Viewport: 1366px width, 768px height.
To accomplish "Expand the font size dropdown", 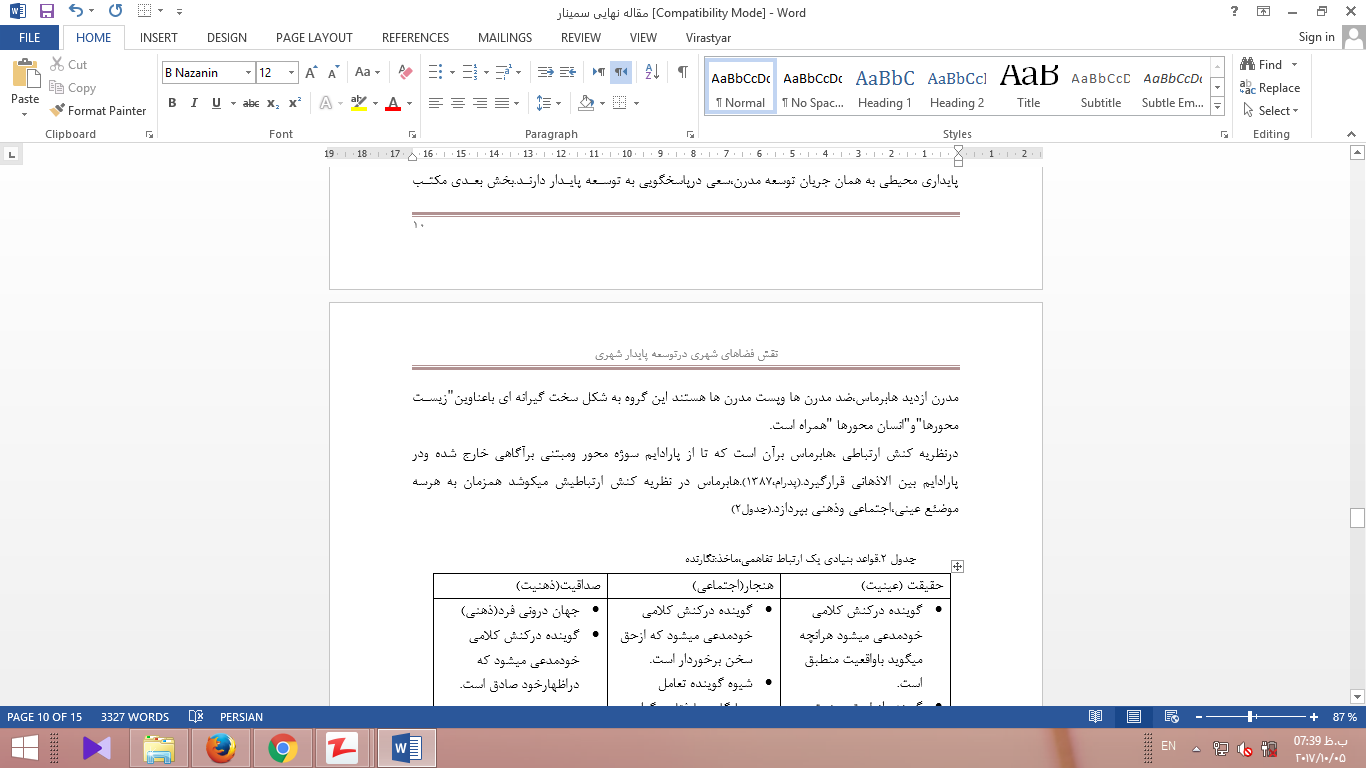I will coord(291,72).
